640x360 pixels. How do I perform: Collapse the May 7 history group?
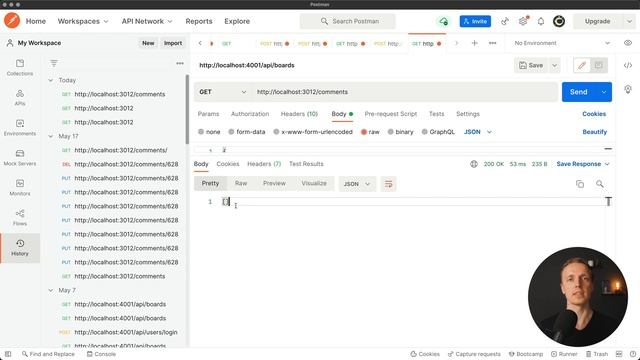pos(51,290)
